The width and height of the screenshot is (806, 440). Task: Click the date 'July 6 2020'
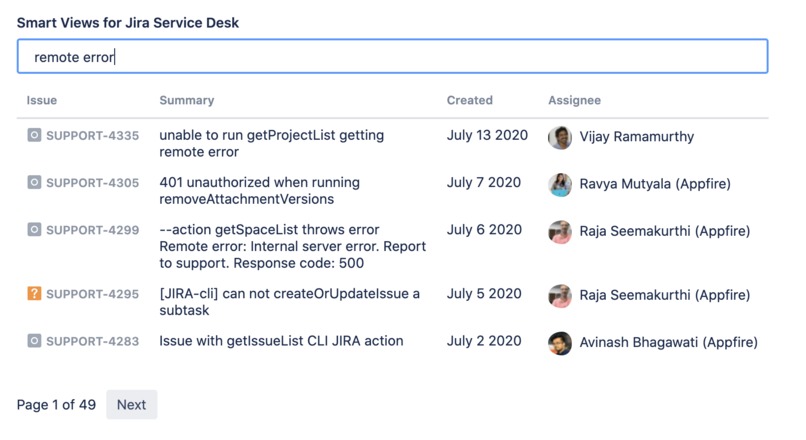[x=484, y=229]
